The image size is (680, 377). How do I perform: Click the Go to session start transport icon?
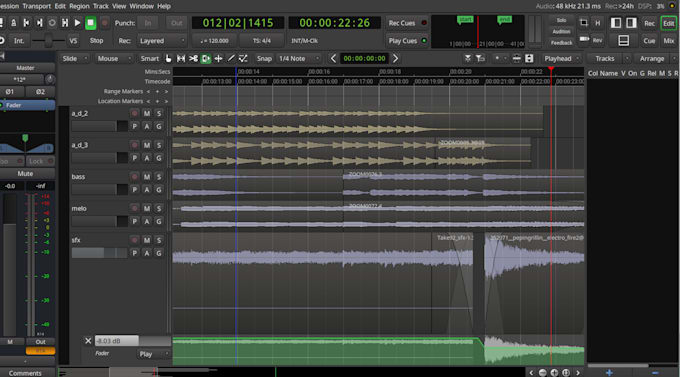click(26, 23)
